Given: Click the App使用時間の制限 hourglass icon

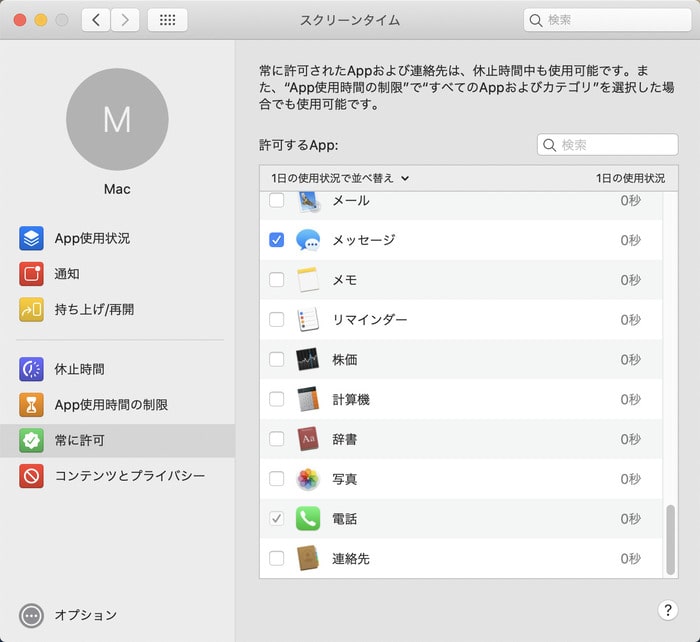Looking at the screenshot, I should click(31, 405).
